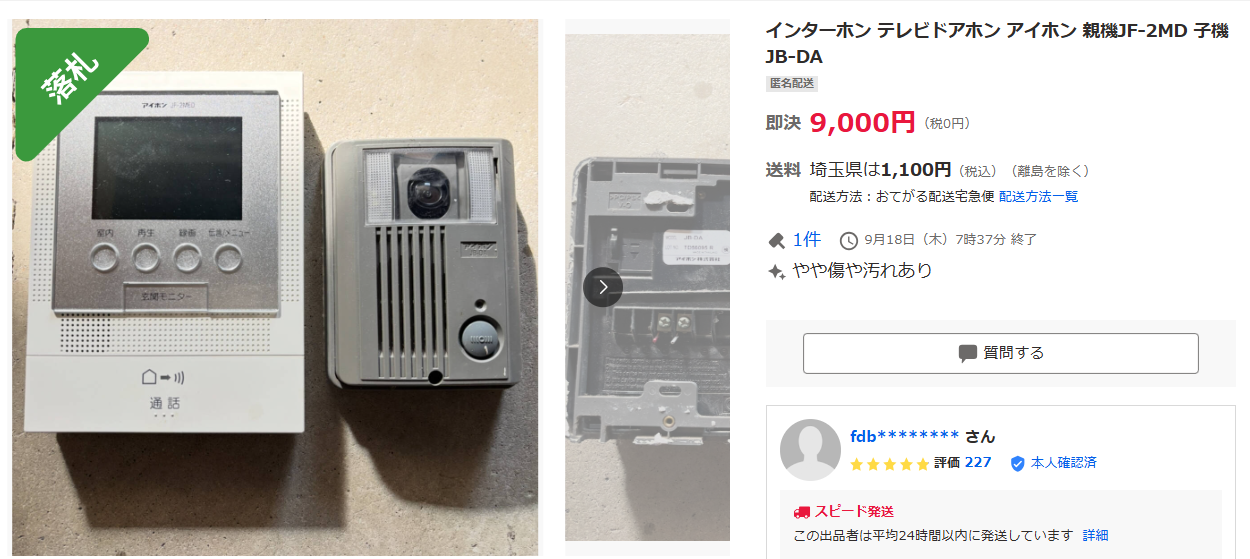The image size is (1250, 559).
Task: Click the seller avatar icon
Action: (810, 449)
